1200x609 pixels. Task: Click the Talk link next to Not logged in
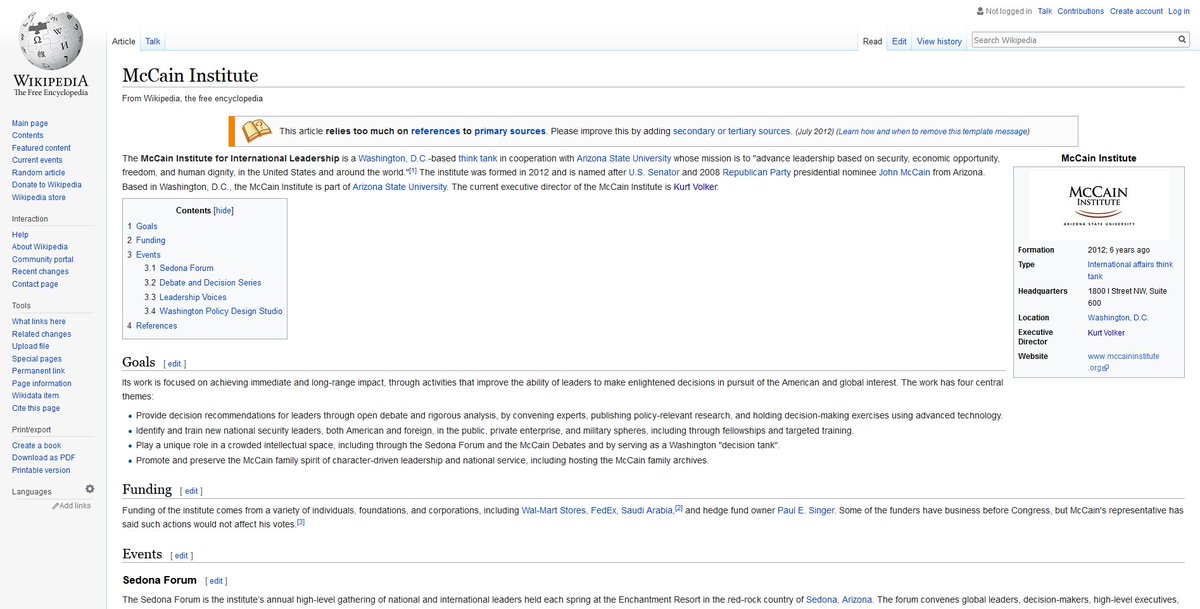[x=1045, y=11]
